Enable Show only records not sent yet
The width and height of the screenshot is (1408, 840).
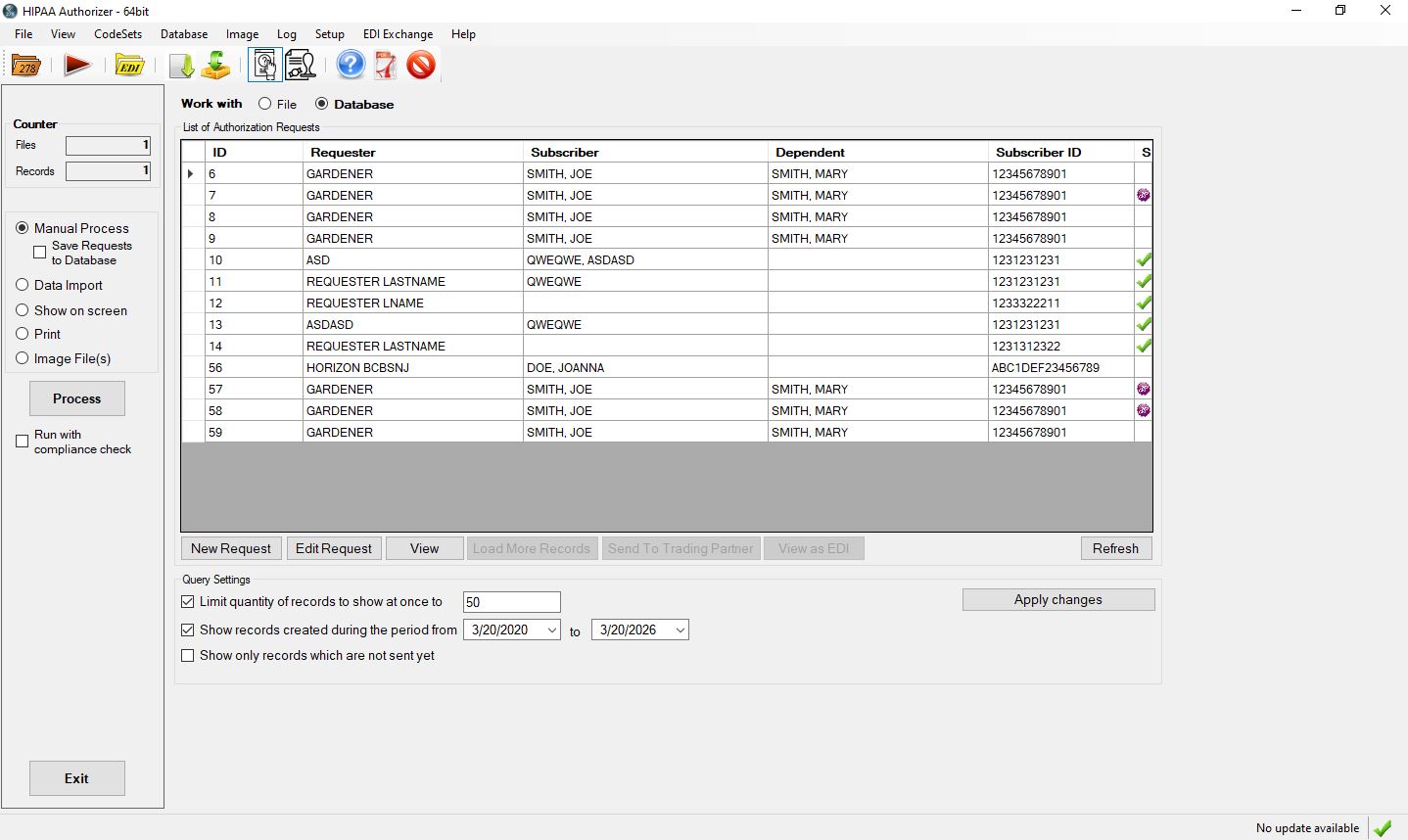[x=188, y=655]
